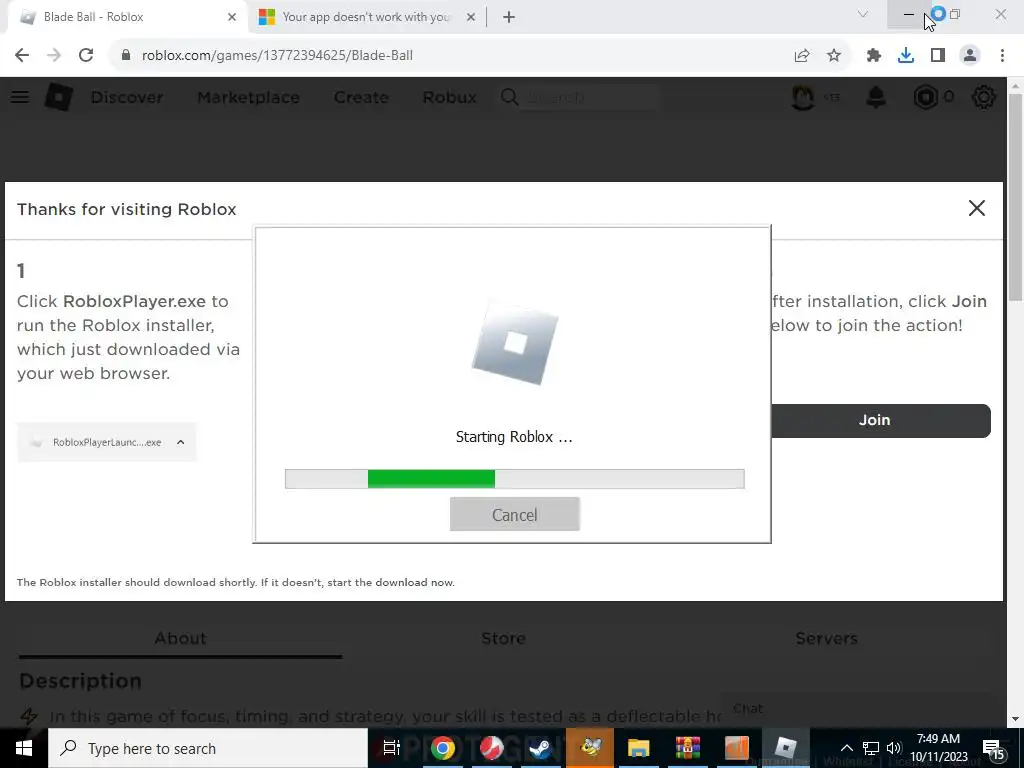Open the Discover menu item
This screenshot has height=768, width=1024.
click(x=127, y=97)
